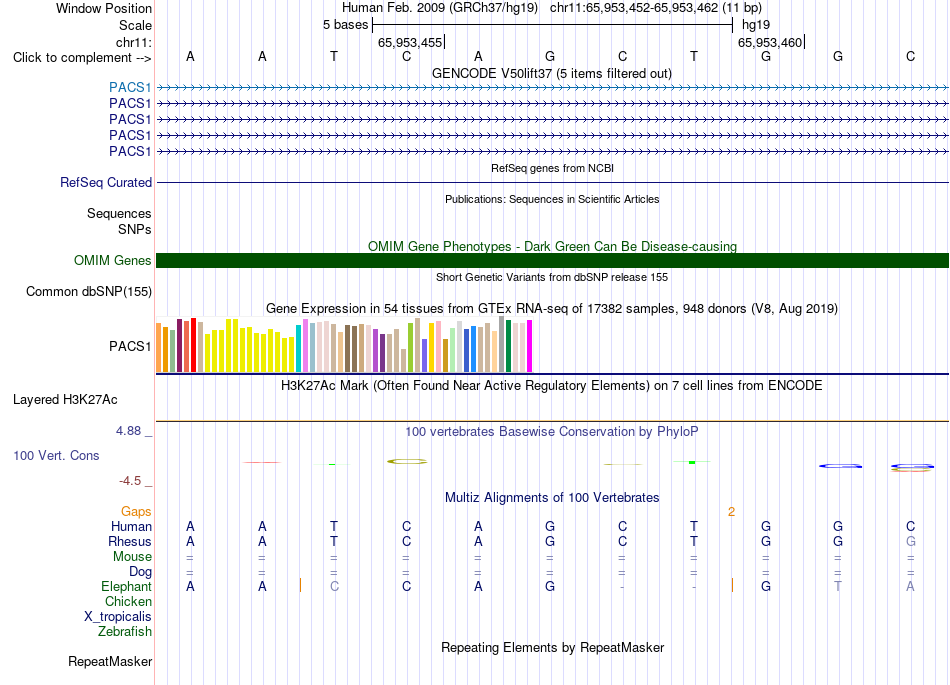Click the Sequences track label
Viewport: 950px width, 685px height.
119,213
